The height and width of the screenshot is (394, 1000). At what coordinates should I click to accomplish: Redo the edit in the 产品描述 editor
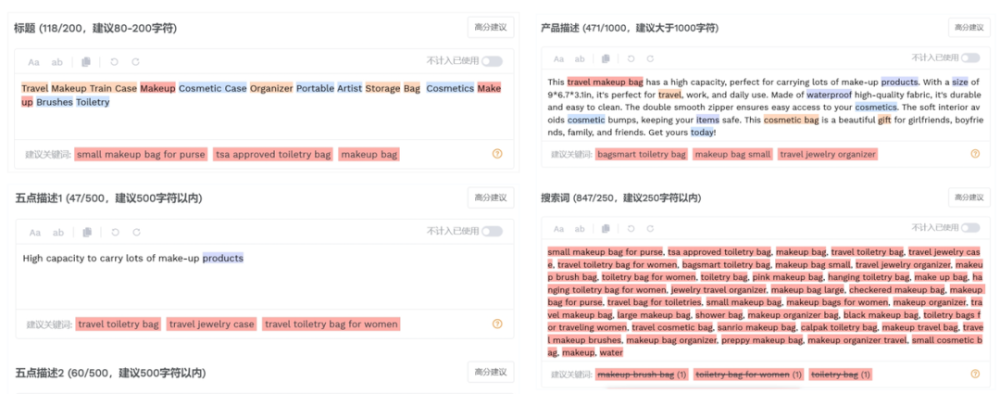coord(651,59)
